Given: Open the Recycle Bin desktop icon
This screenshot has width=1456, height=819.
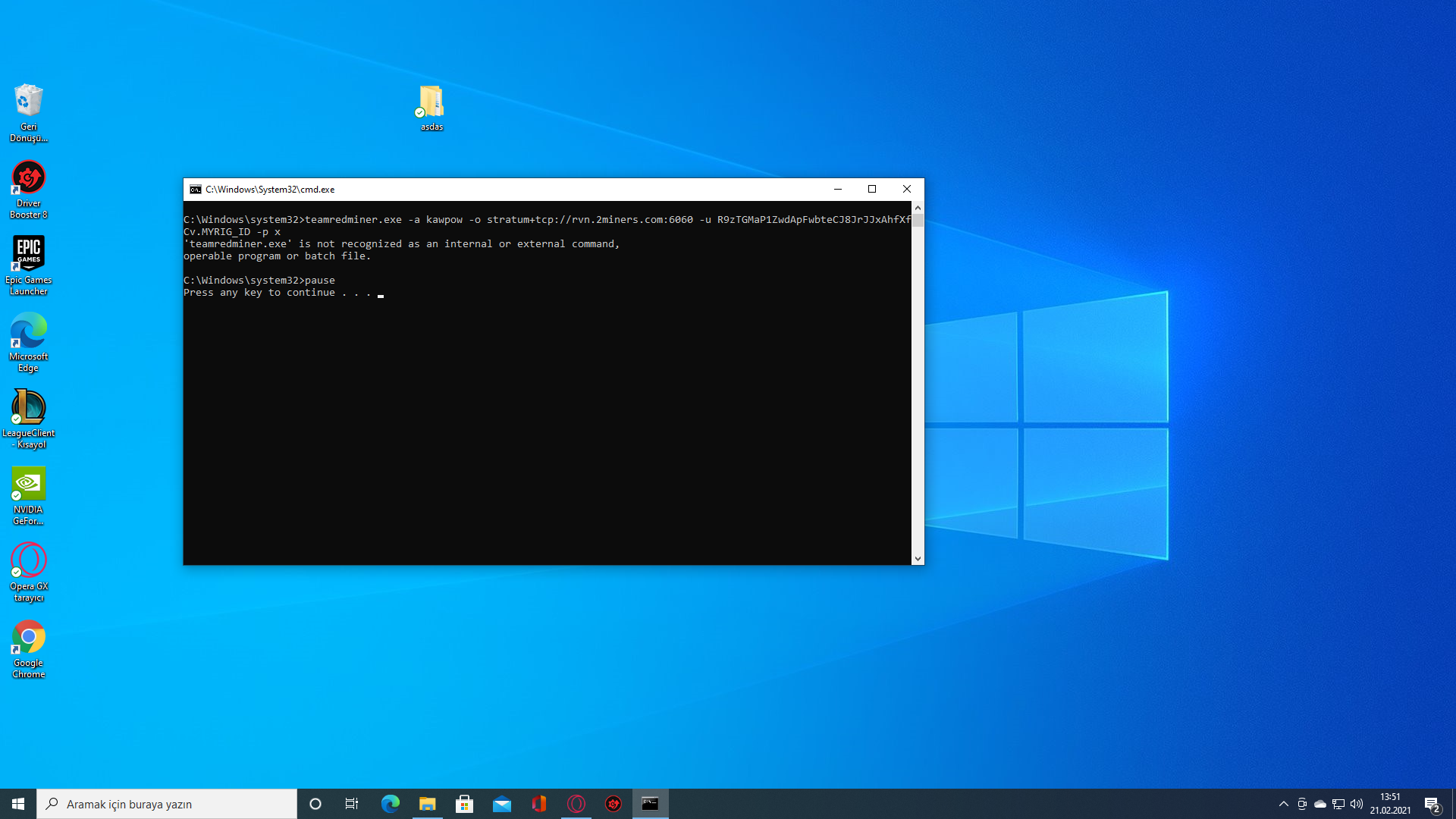Looking at the screenshot, I should [29, 112].
